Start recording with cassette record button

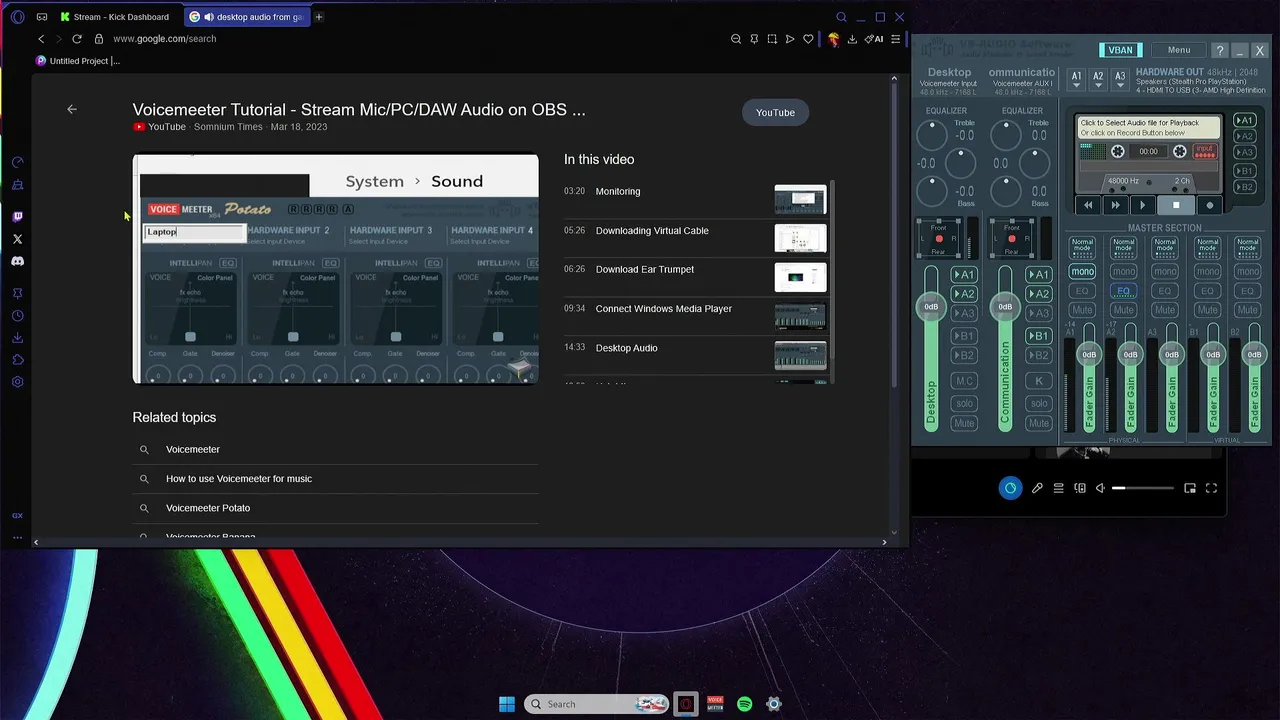[x=1209, y=205]
